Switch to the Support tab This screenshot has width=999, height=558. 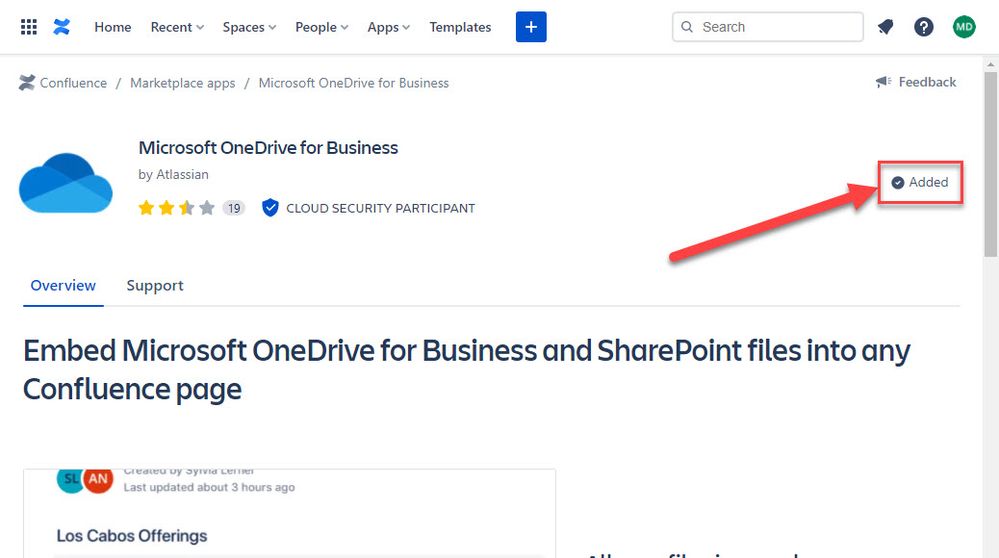pyautogui.click(x=155, y=285)
